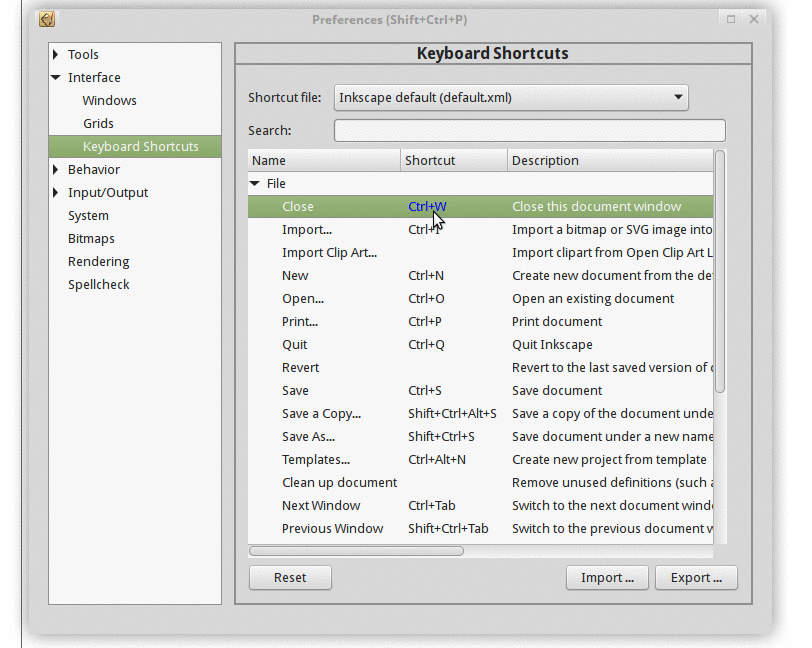Click the horizontal scrollbar under shortcut list

coord(356,551)
